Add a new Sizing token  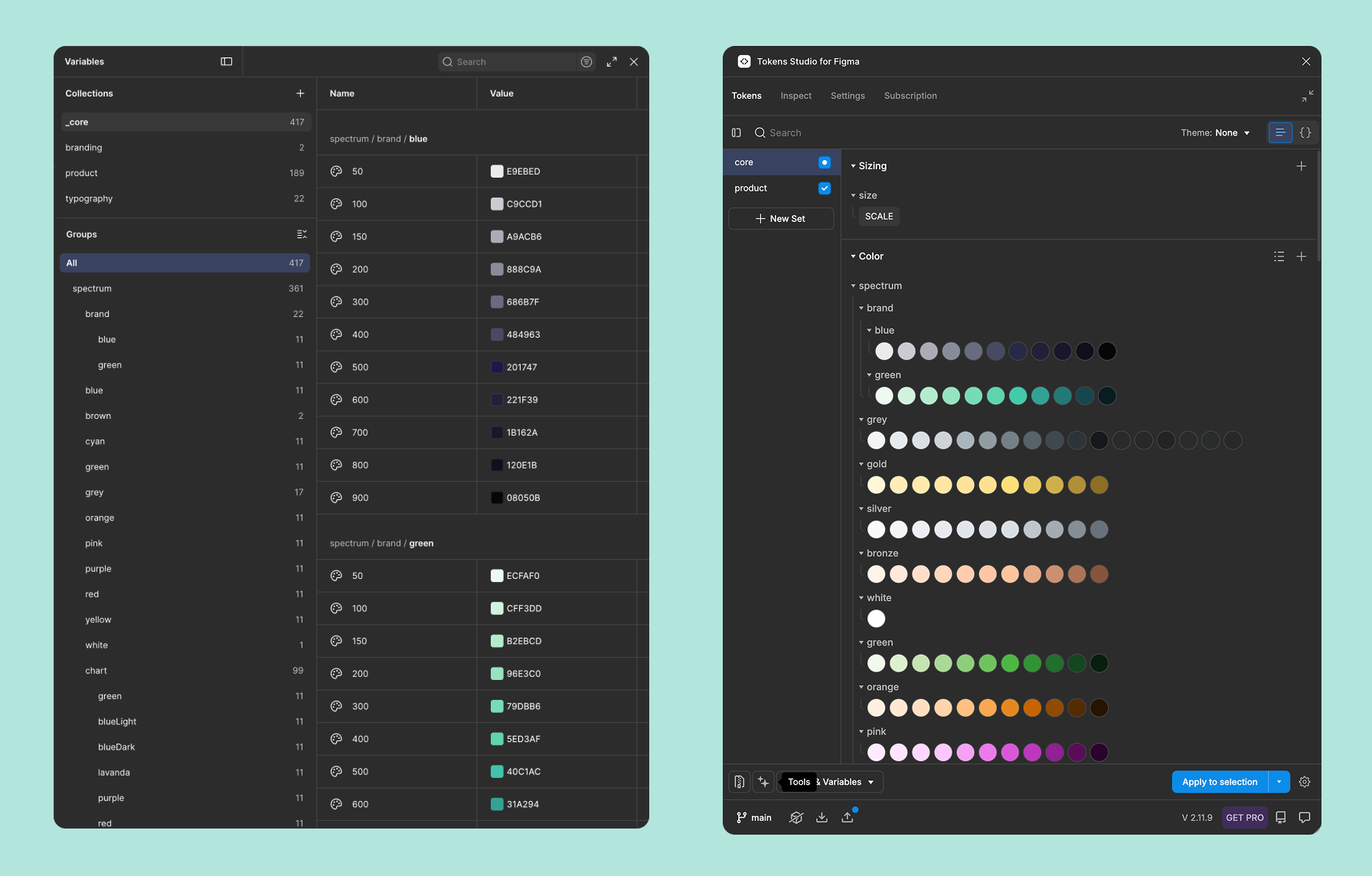click(x=1302, y=166)
